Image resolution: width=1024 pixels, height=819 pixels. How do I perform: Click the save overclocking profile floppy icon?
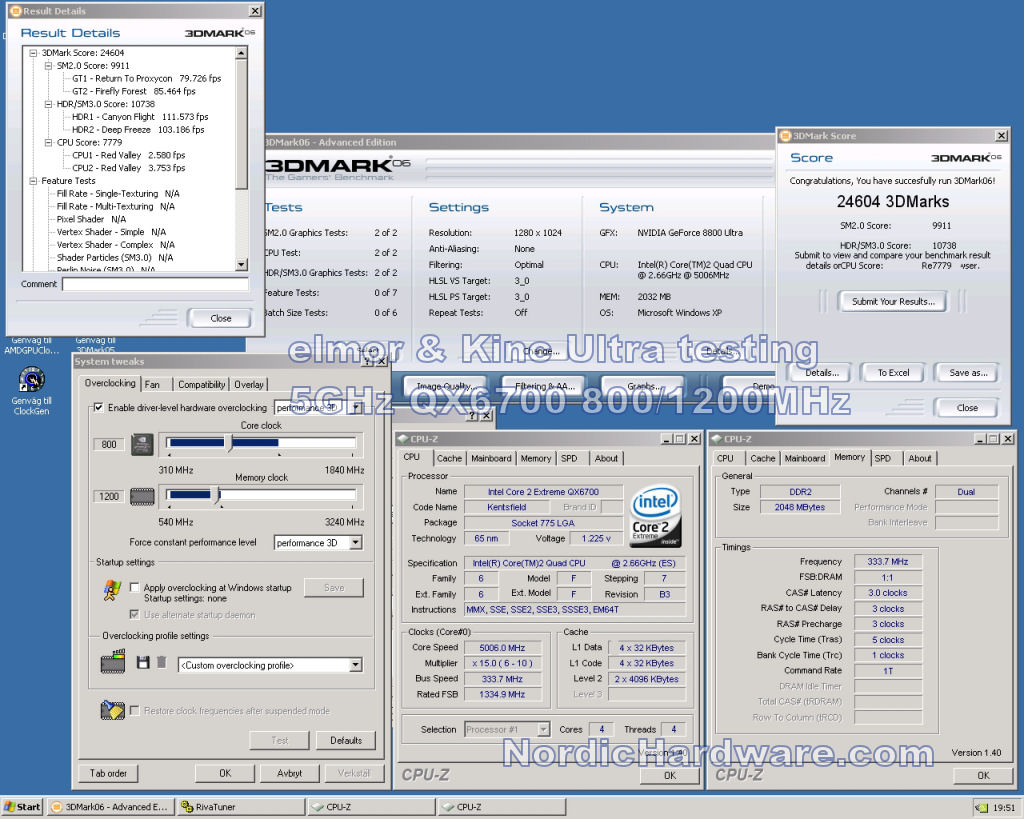coord(143,663)
